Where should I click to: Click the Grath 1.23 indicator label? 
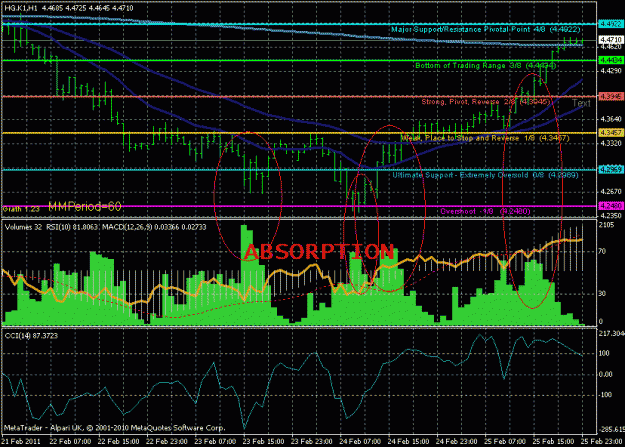pyautogui.click(x=21, y=209)
